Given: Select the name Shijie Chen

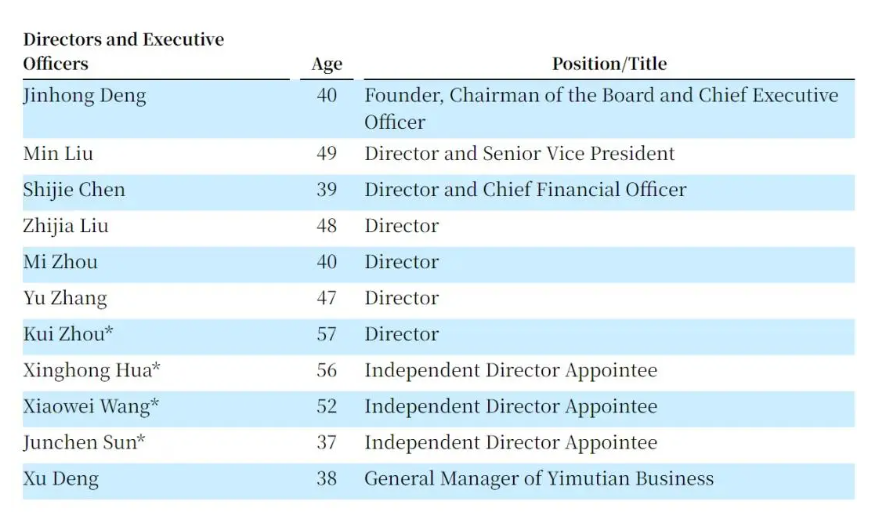Looking at the screenshot, I should (x=74, y=190).
